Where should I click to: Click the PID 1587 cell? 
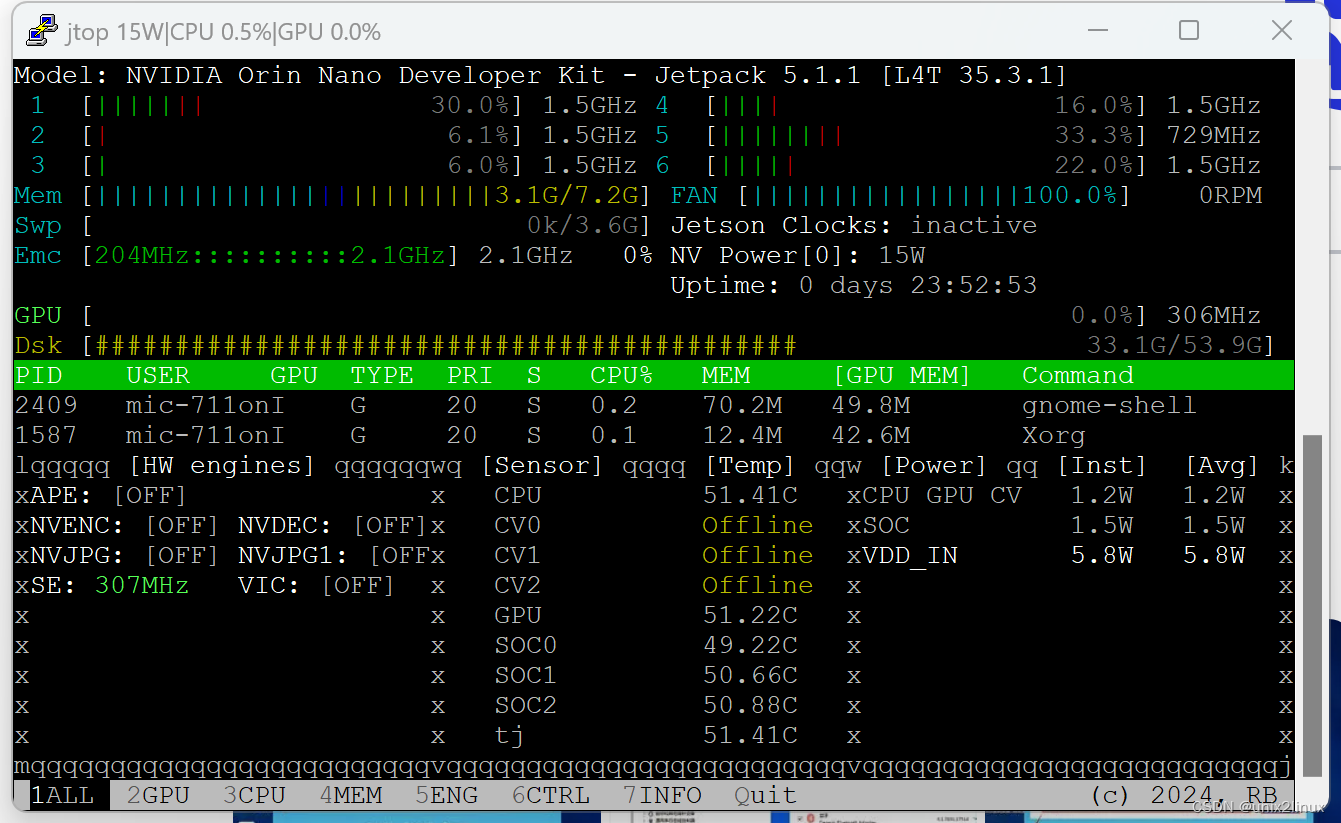point(46,435)
